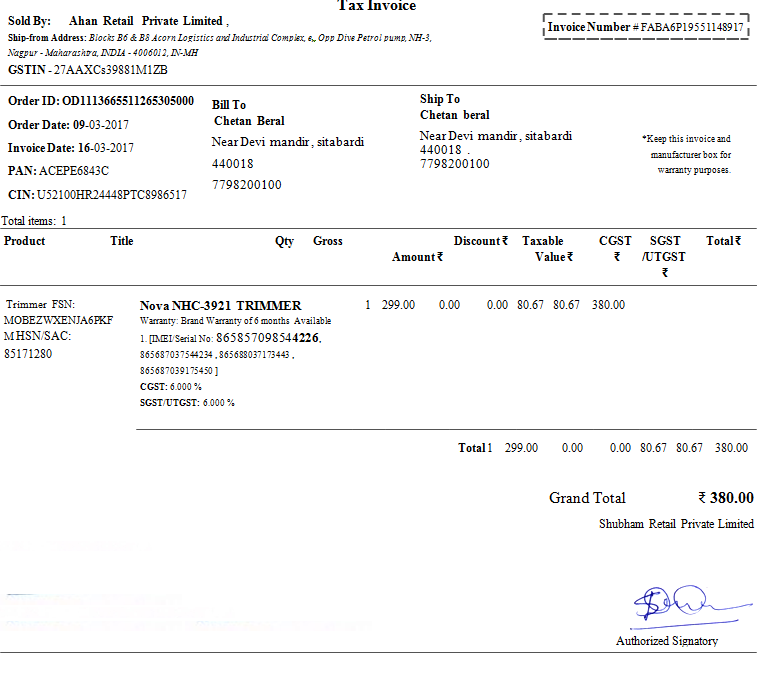This screenshot has width=781, height=700.
Task: Click Total items: 1
Action: (x=34, y=221)
